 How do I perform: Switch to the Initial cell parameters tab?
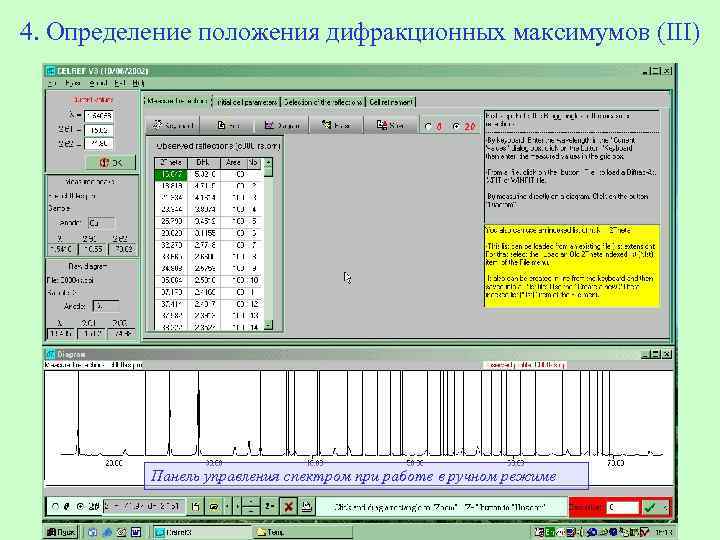247,101
